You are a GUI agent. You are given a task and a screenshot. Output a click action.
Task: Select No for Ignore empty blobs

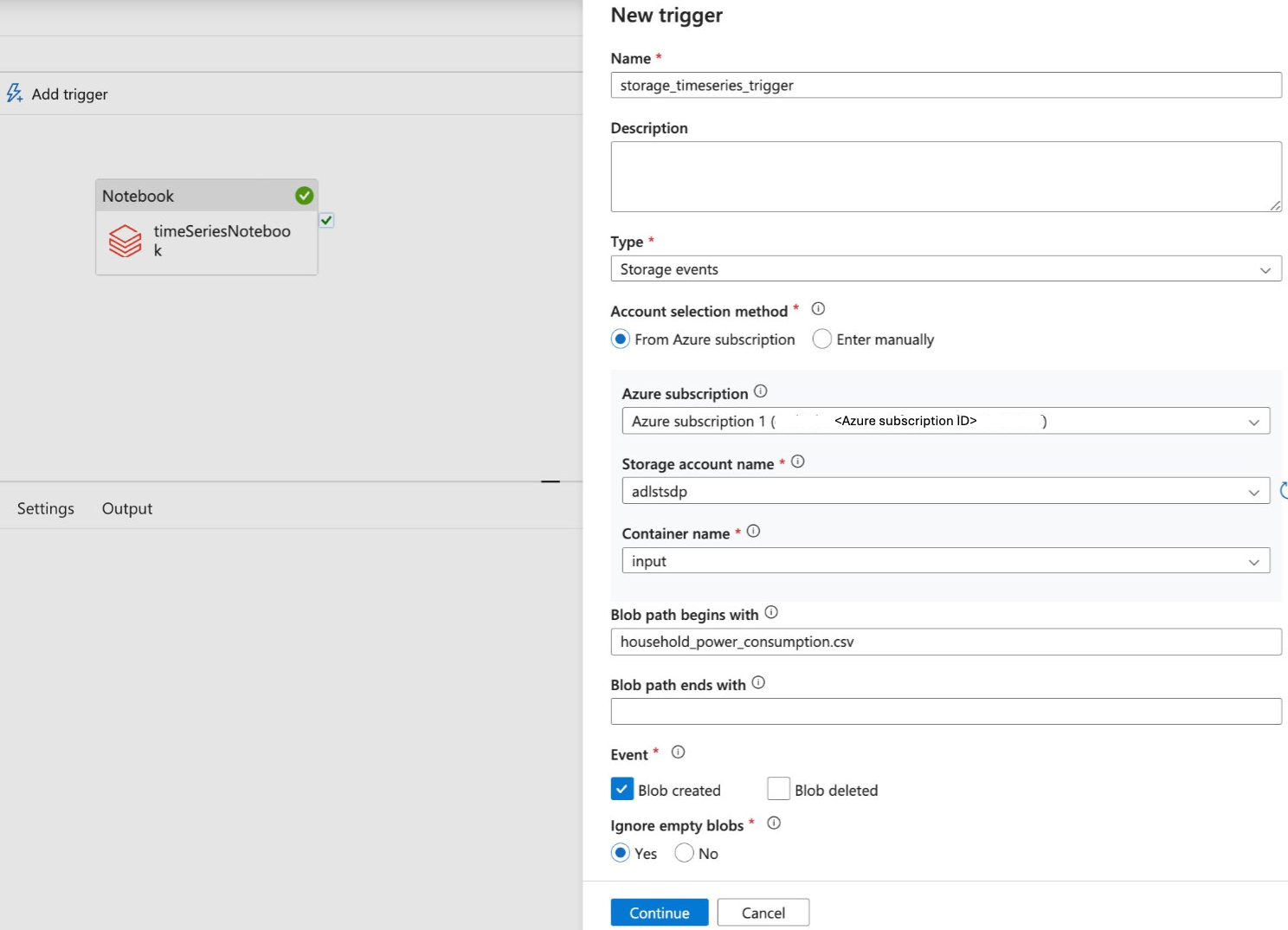684,853
